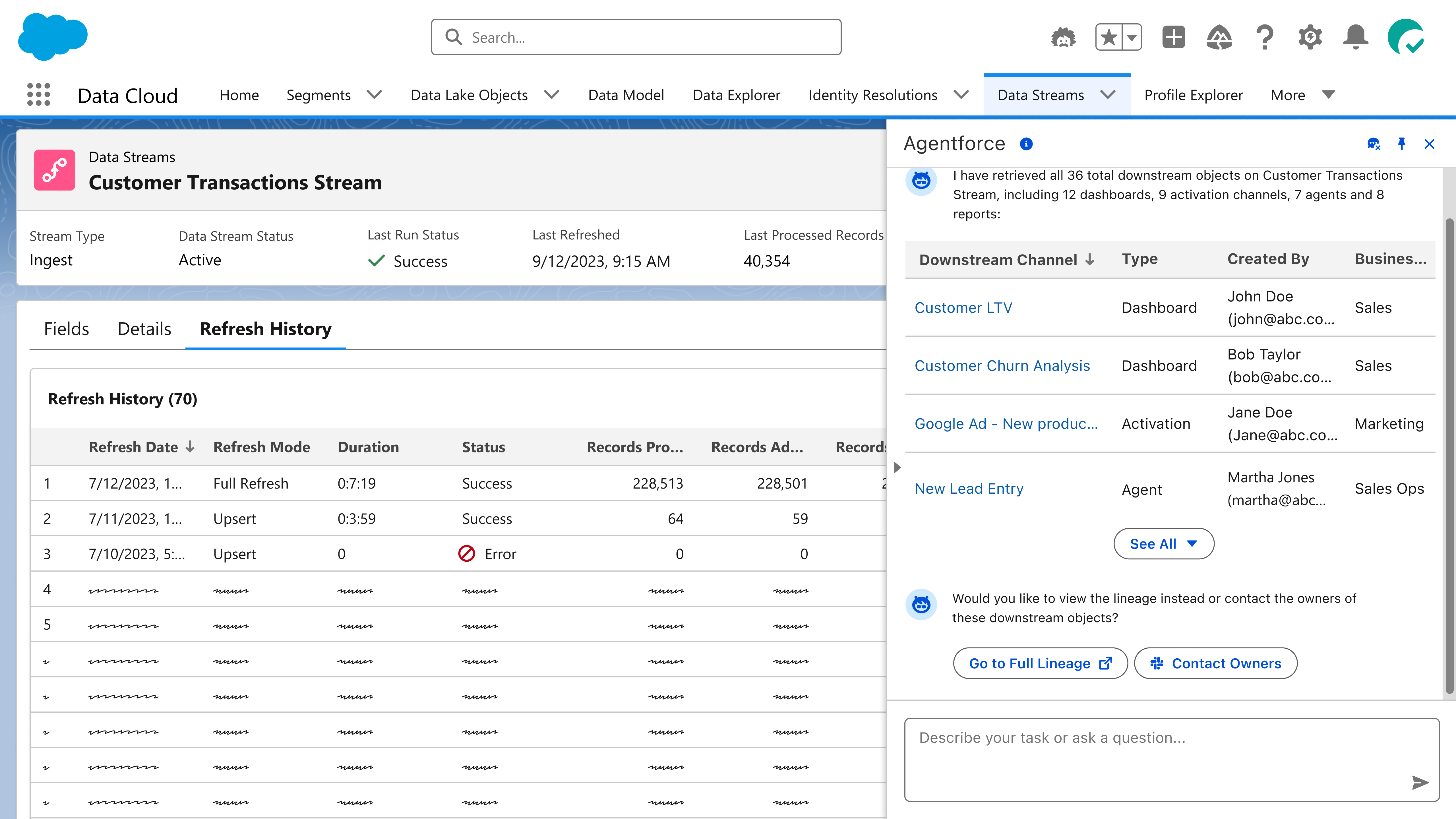Open the favorites list dropdown arrow
The image size is (1456, 819).
tap(1132, 37)
